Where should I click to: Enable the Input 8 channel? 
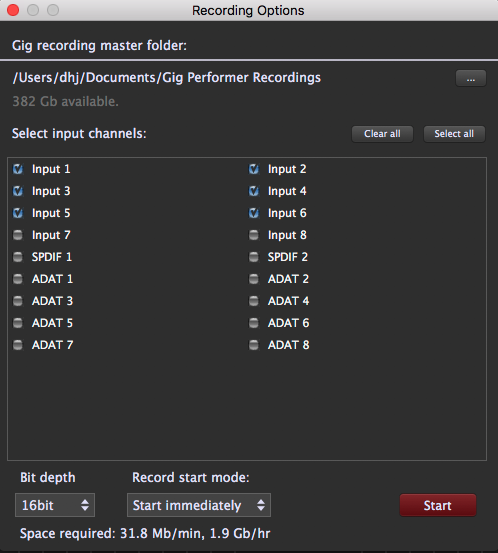pos(254,235)
